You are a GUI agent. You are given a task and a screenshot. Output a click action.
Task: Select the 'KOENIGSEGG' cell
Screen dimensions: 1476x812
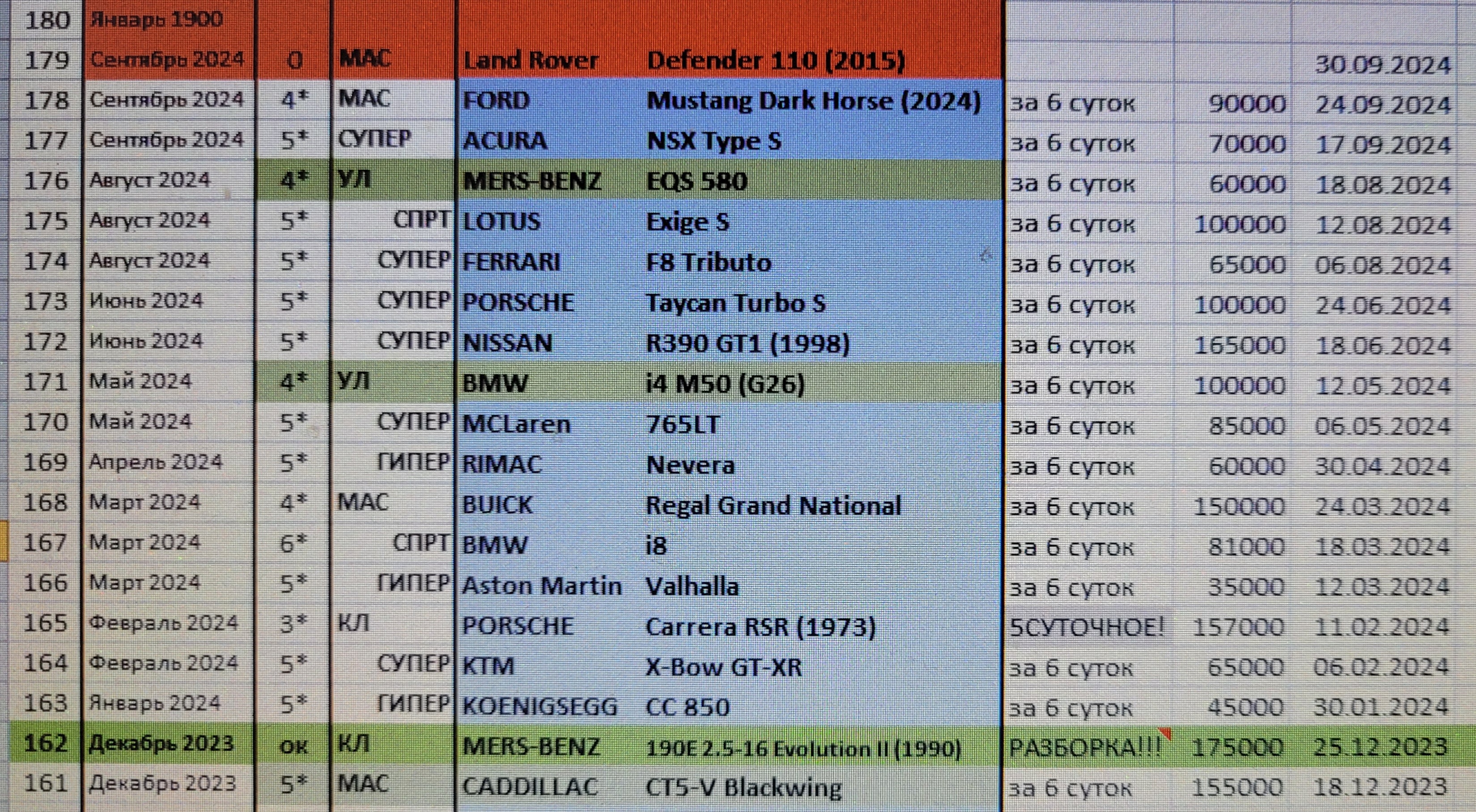click(x=550, y=706)
